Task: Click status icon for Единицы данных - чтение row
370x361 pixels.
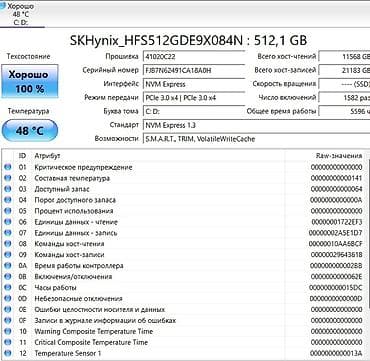Action: (x=7, y=222)
